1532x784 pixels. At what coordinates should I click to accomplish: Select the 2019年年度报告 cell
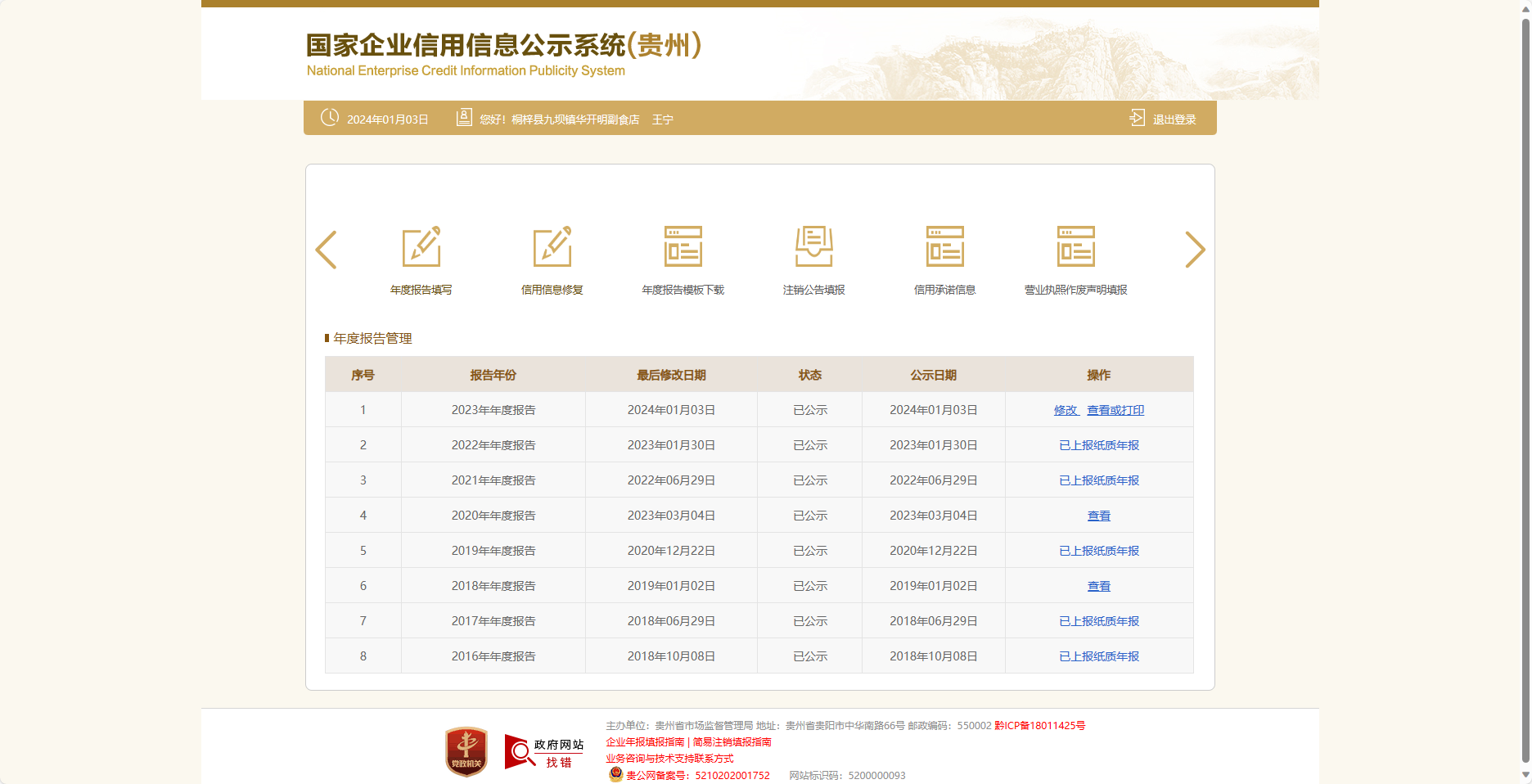[493, 551]
